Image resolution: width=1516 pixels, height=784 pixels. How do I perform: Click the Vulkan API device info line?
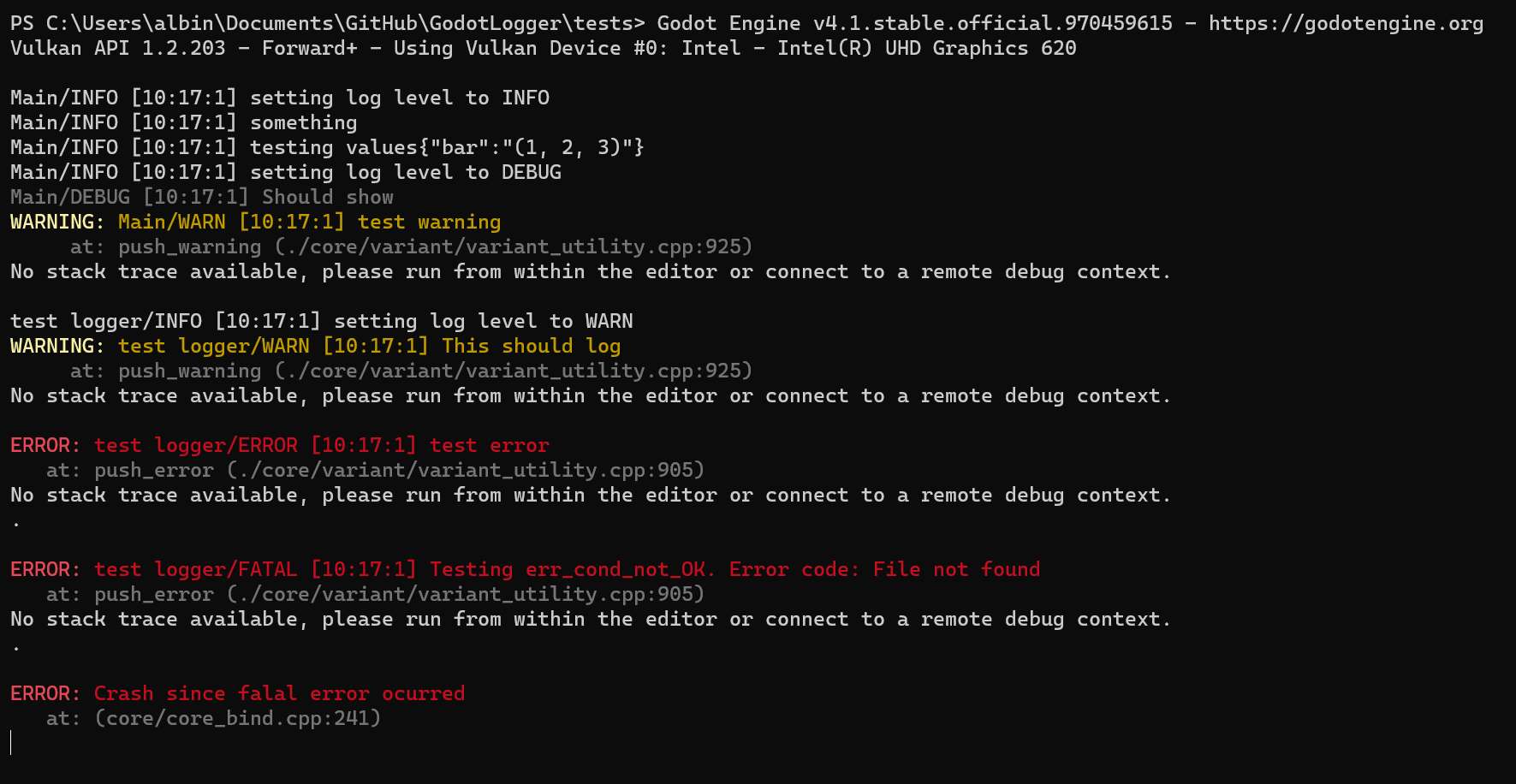pyautogui.click(x=544, y=49)
